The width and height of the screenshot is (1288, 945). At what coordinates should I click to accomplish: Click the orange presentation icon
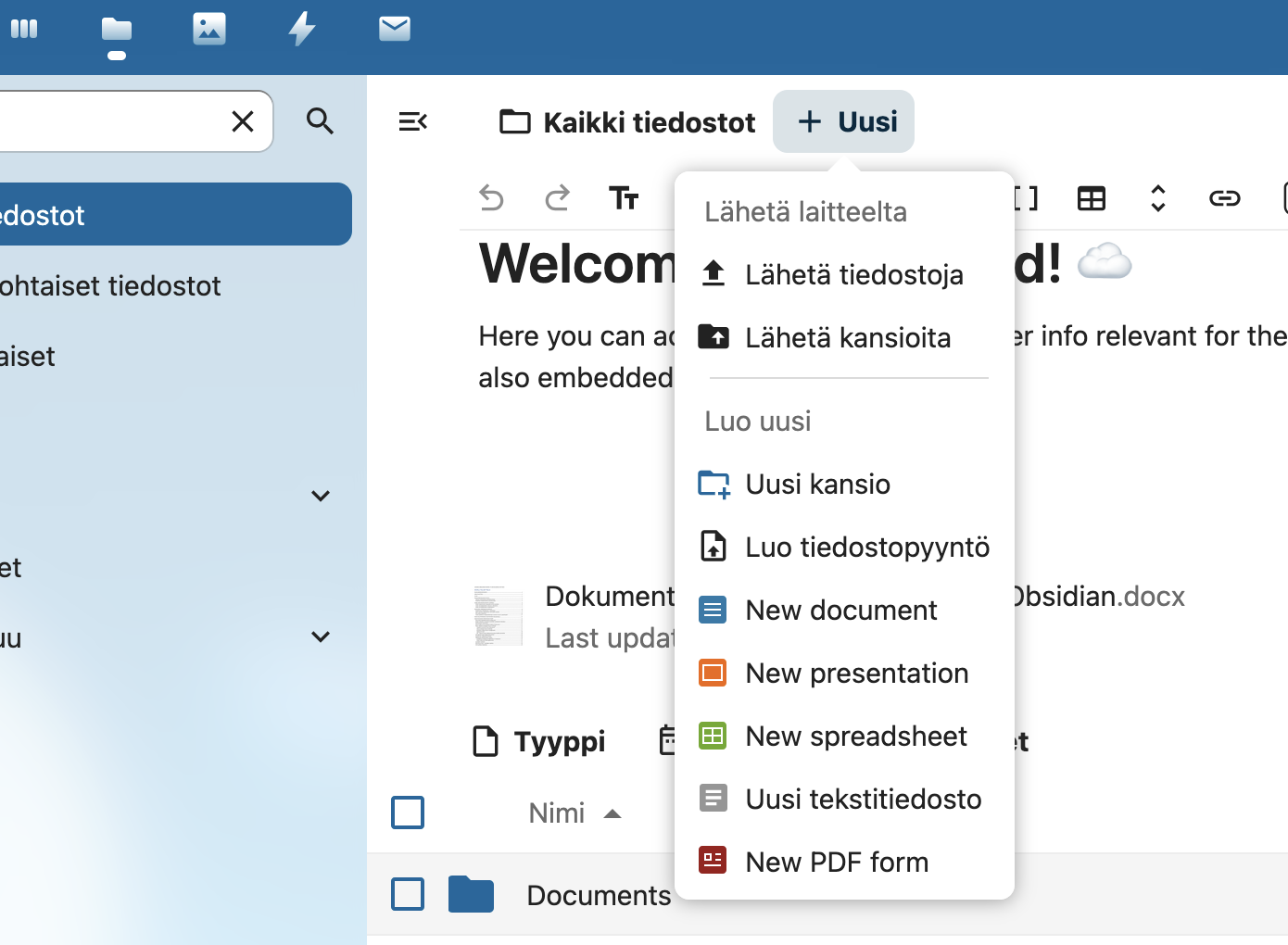pyautogui.click(x=713, y=673)
